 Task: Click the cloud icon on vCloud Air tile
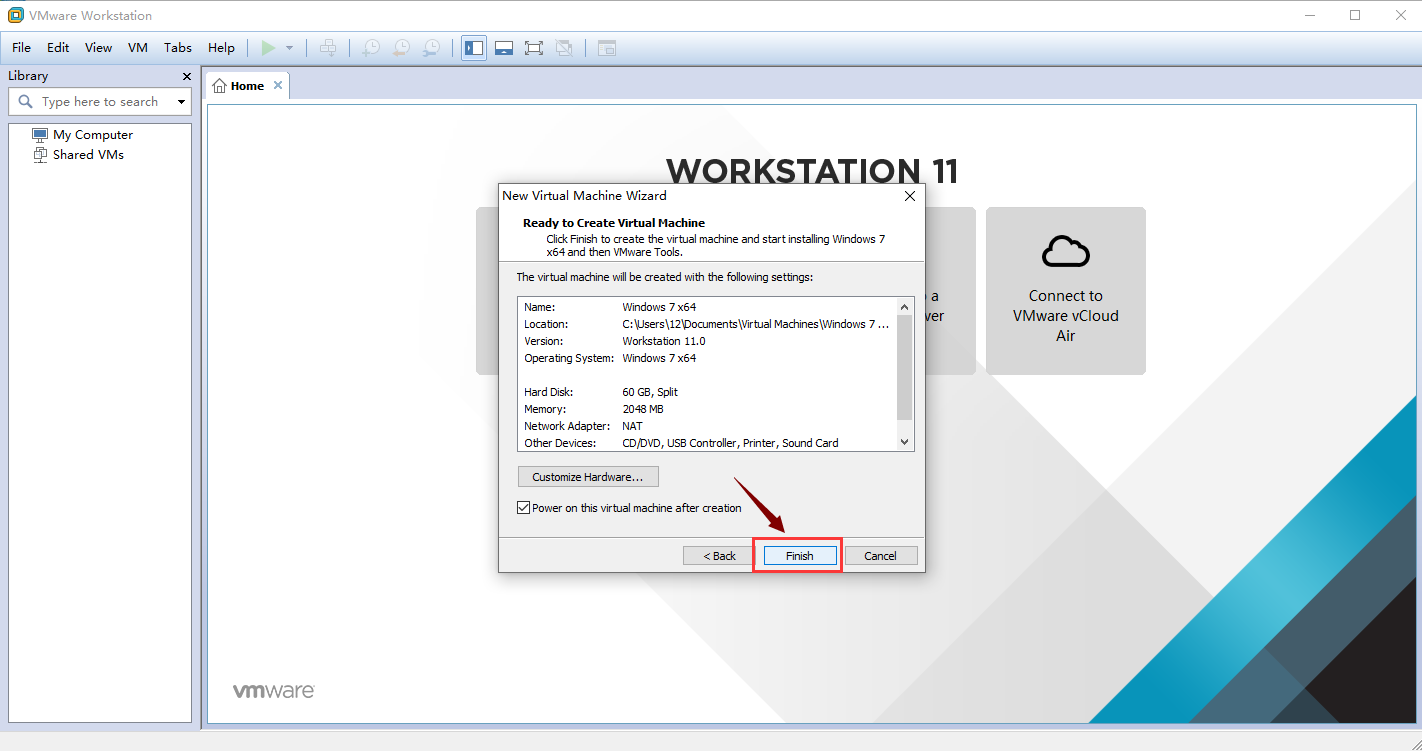click(x=1066, y=252)
